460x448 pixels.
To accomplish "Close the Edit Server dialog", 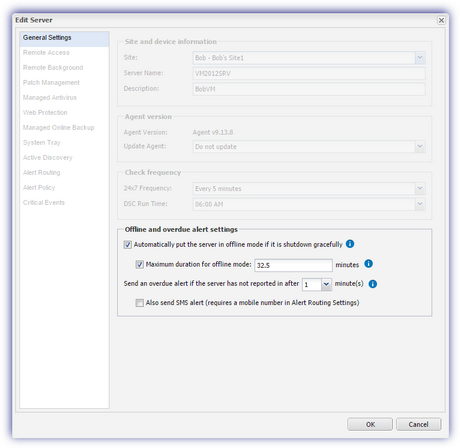I will point(441,20).
